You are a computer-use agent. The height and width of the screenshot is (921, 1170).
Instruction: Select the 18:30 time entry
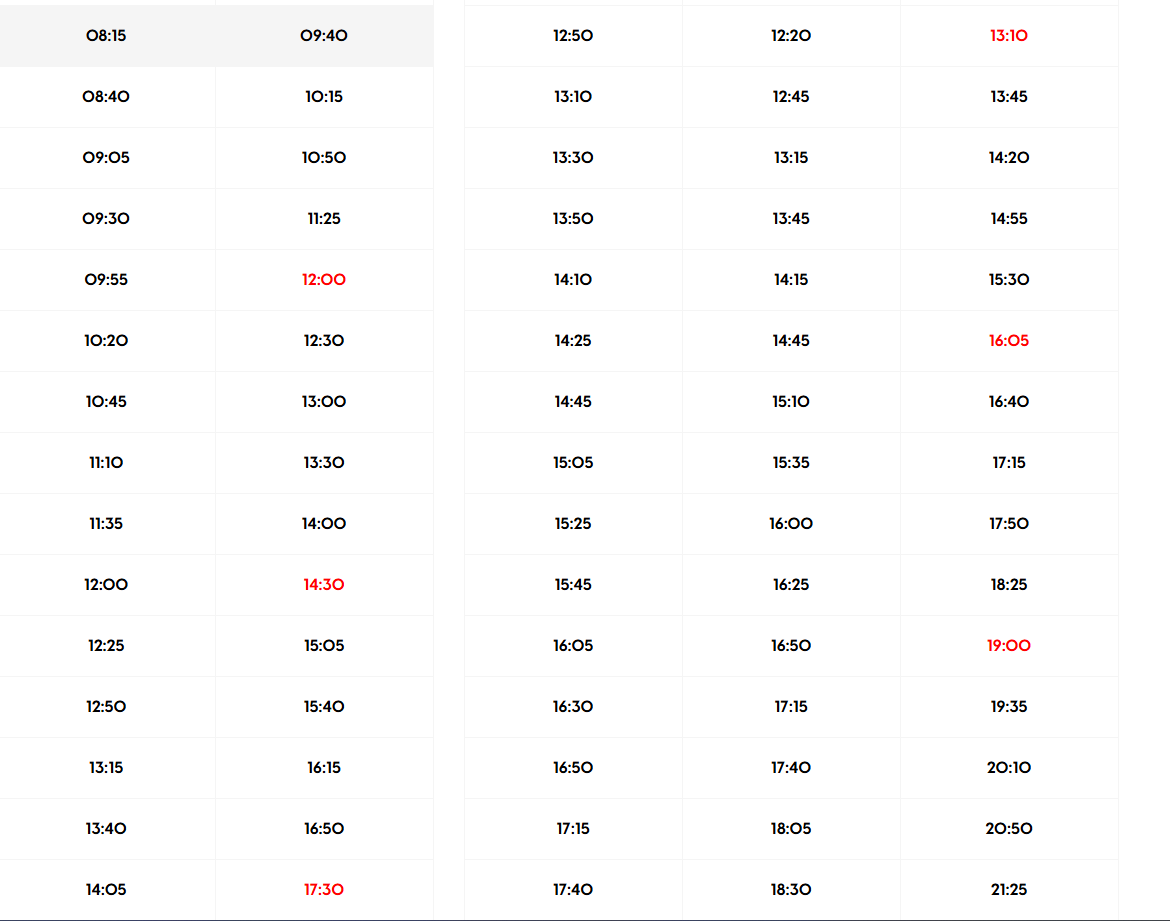791,890
